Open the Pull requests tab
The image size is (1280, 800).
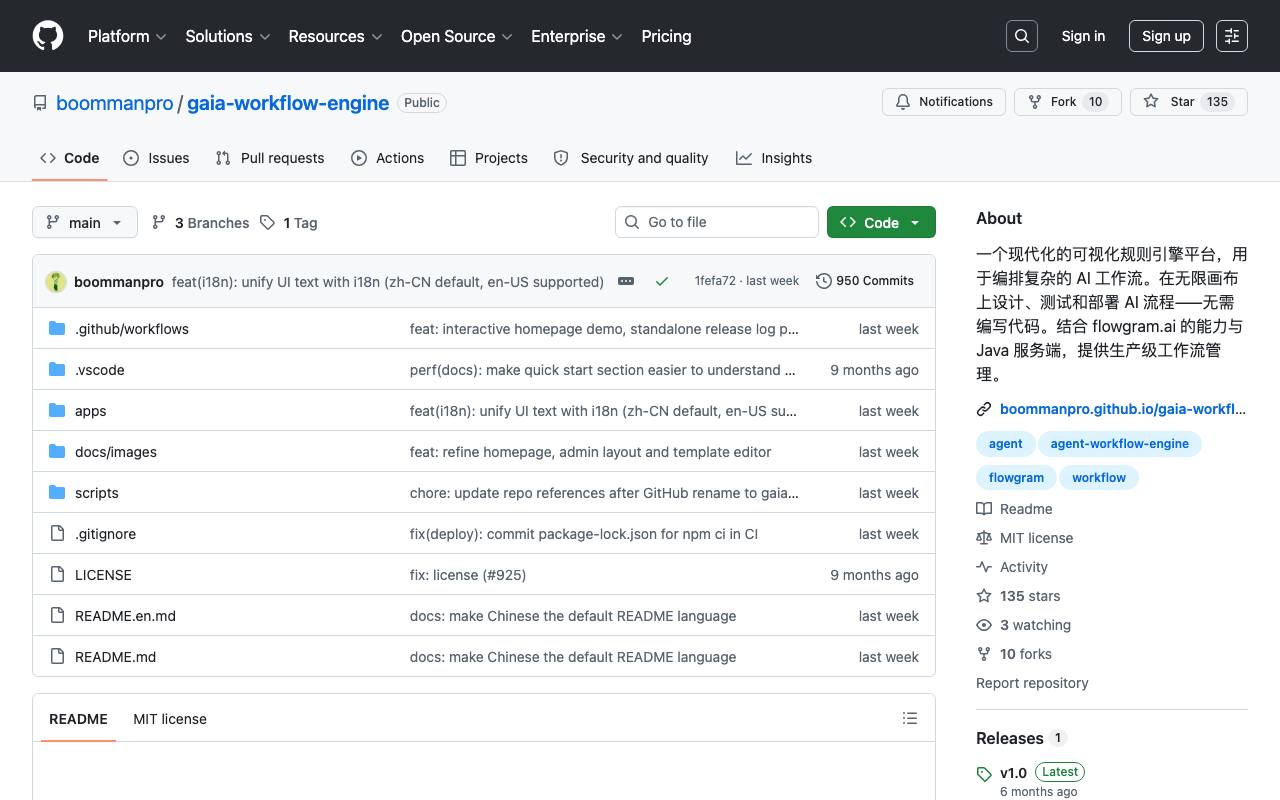(270, 158)
